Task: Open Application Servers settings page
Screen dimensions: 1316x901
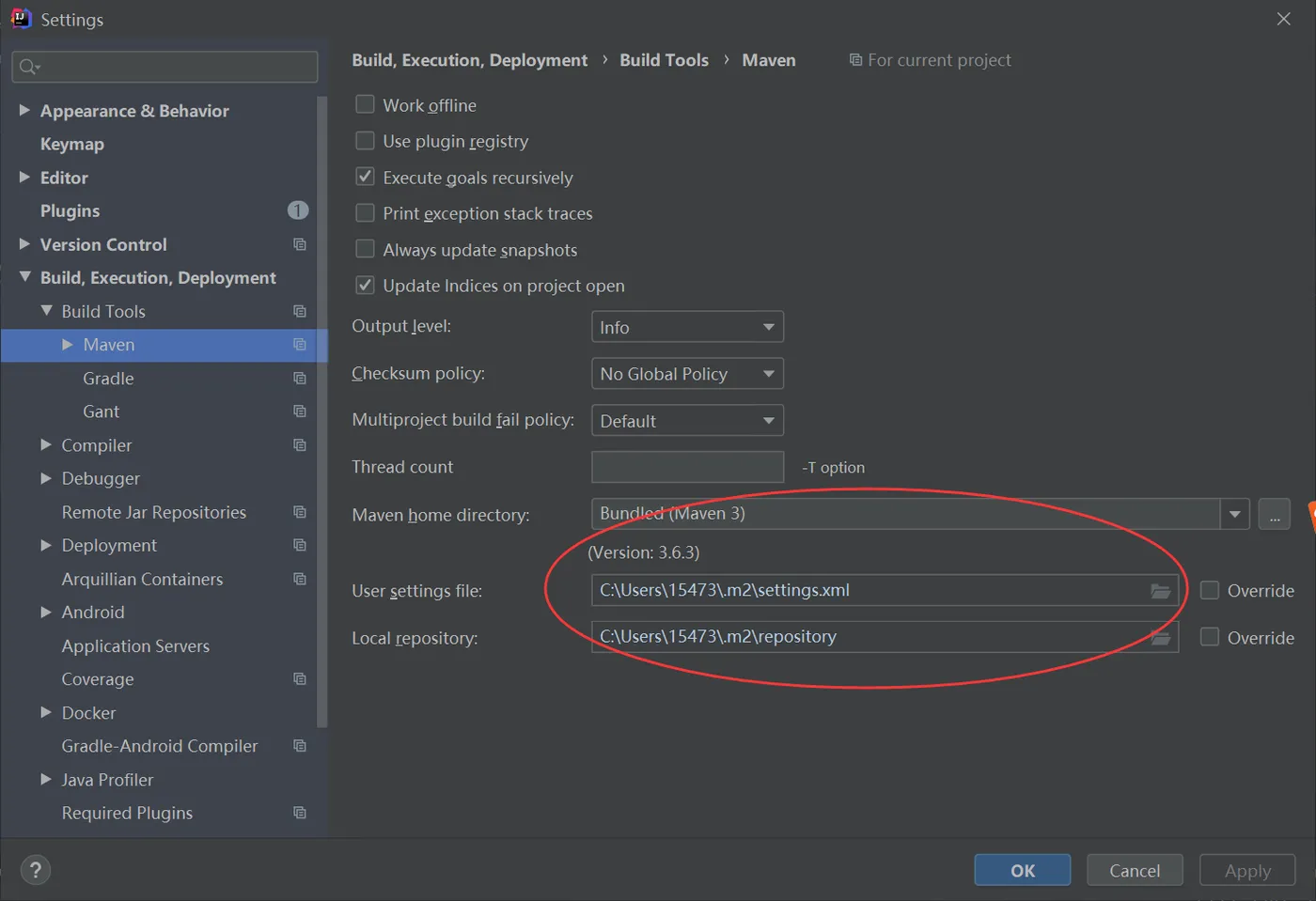Action: 135,645
